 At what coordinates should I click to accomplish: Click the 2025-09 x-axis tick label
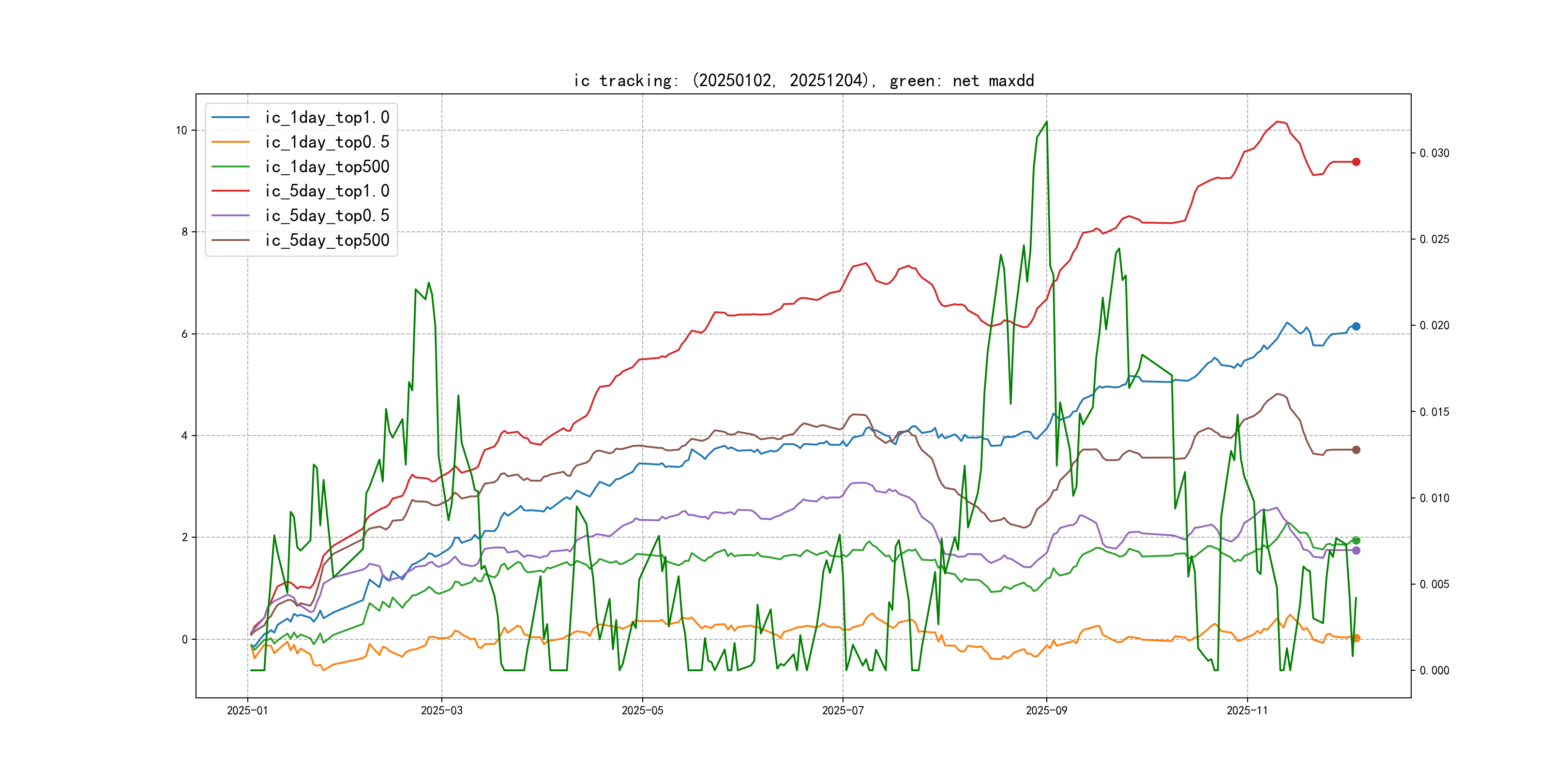pyautogui.click(x=1046, y=710)
